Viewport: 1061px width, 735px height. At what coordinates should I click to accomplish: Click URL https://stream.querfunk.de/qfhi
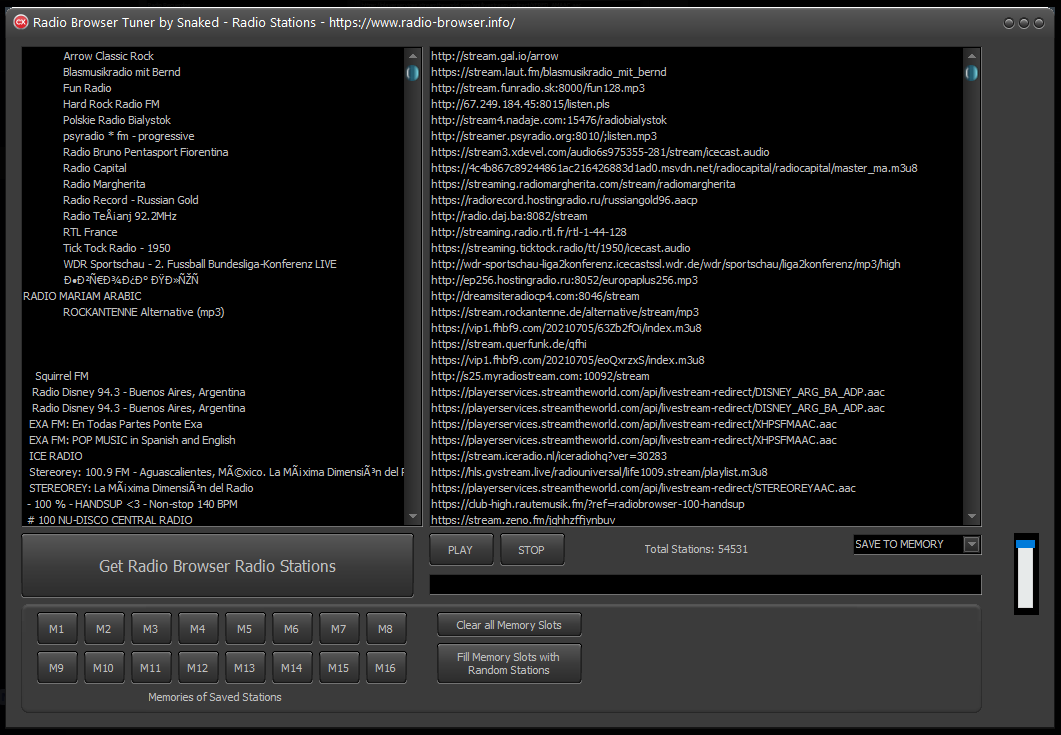[509, 344]
